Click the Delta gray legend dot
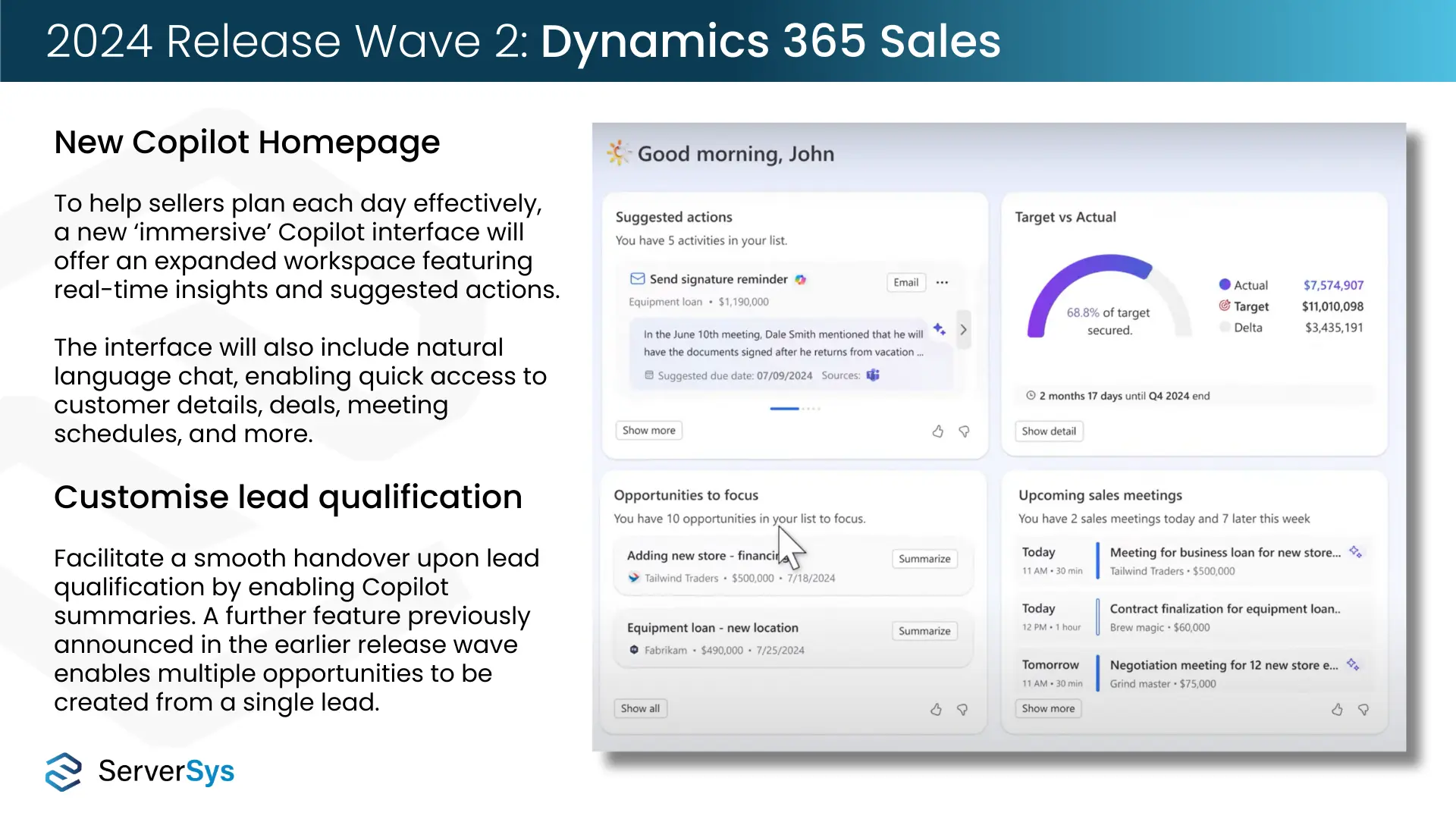Screen dimensions: 1456x819 [x=1225, y=327]
